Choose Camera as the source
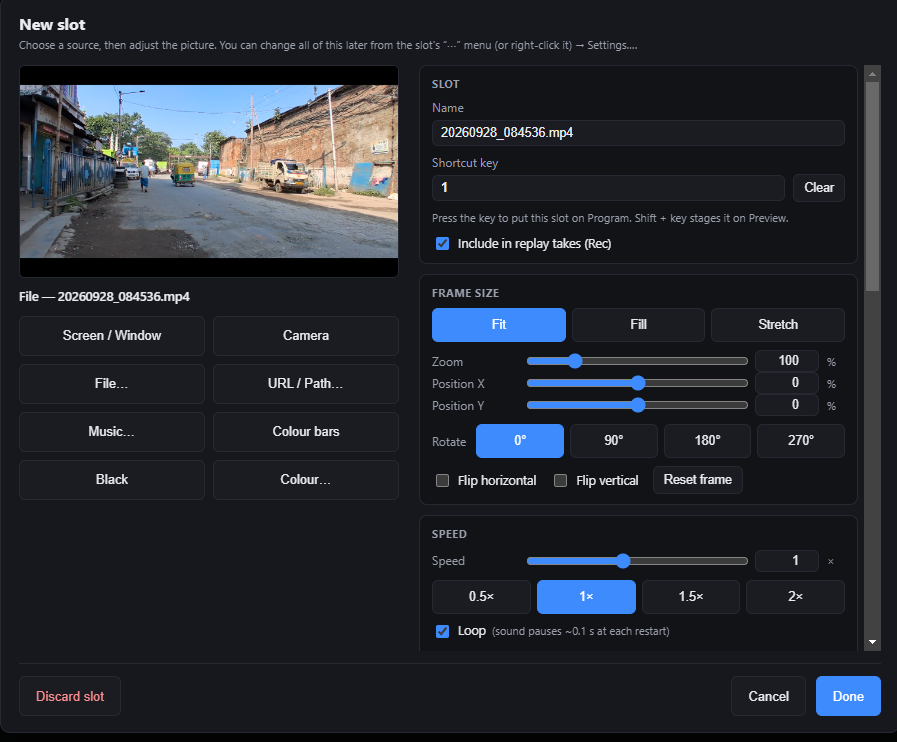Screen dimensions: 897x742 305,336
